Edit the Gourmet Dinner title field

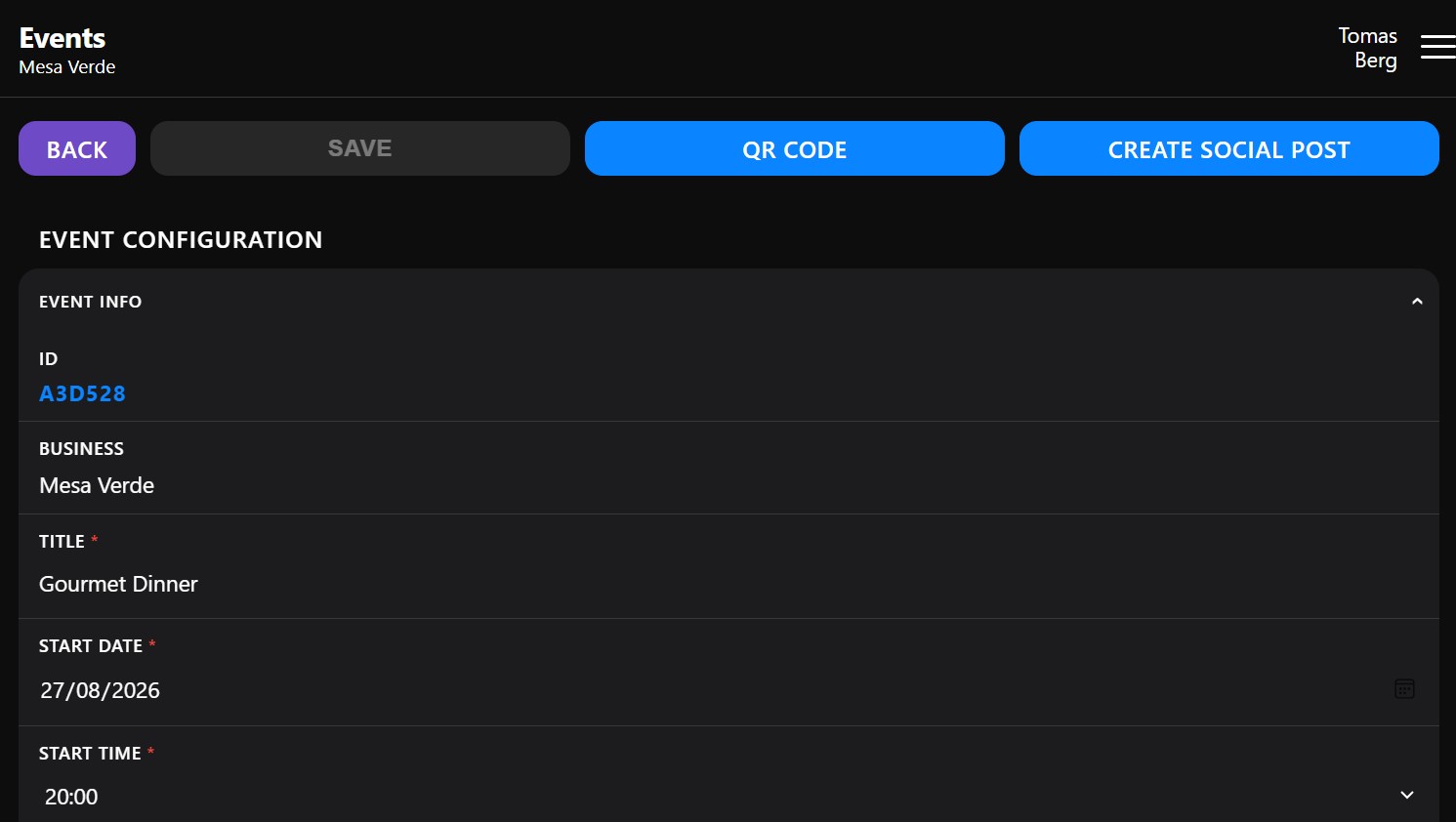(728, 584)
